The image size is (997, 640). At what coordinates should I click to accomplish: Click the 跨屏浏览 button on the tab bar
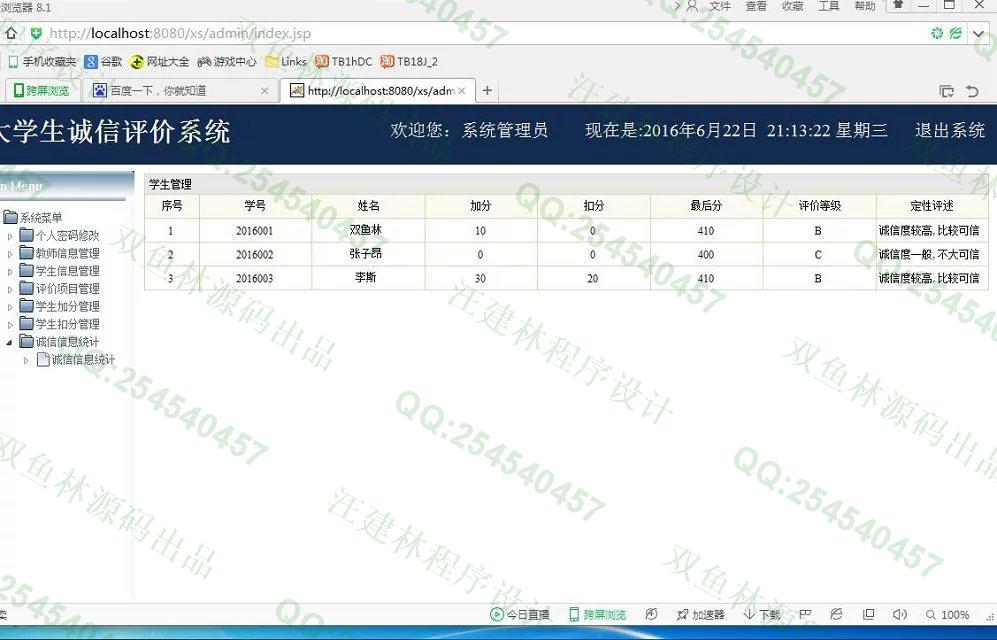[x=41, y=90]
